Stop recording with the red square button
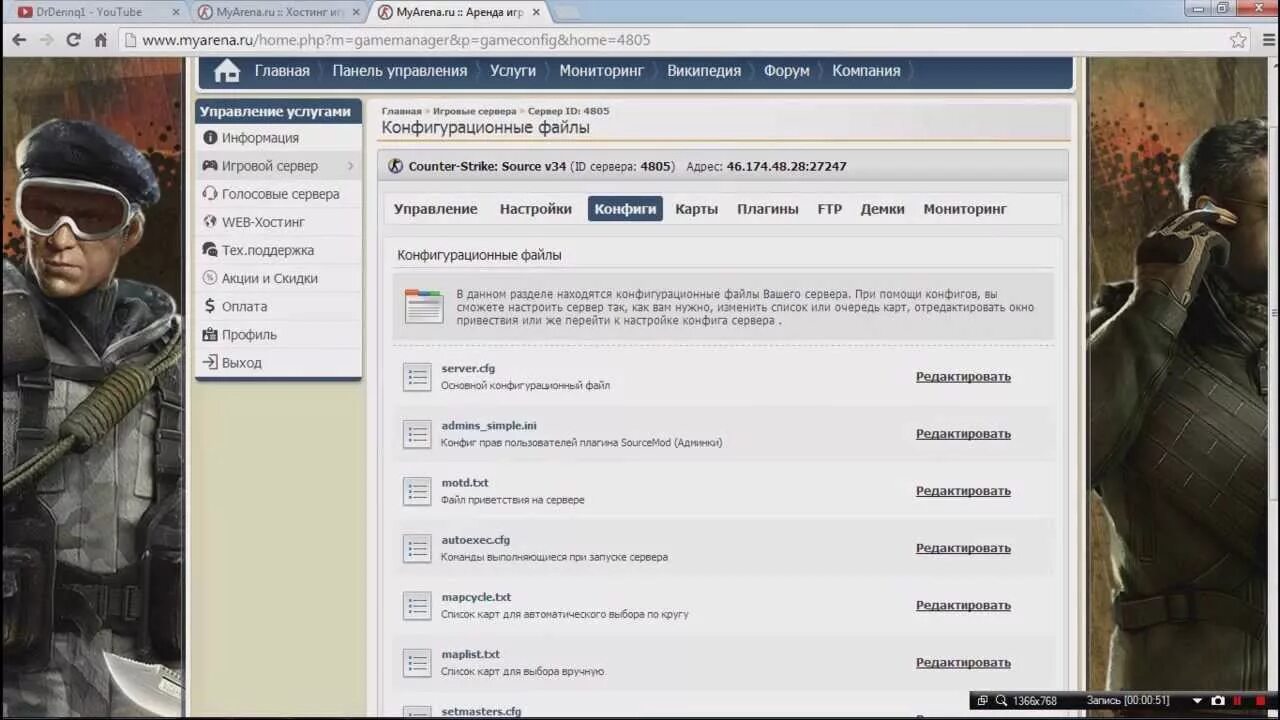The image size is (1280, 720). tap(1259, 701)
